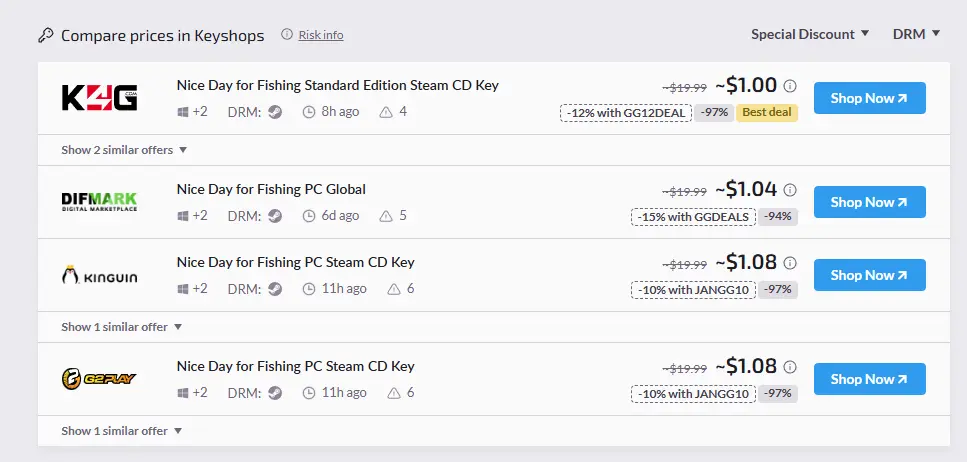The image size is (967, 462).
Task: Click the K4G shop logo
Action: [99, 98]
